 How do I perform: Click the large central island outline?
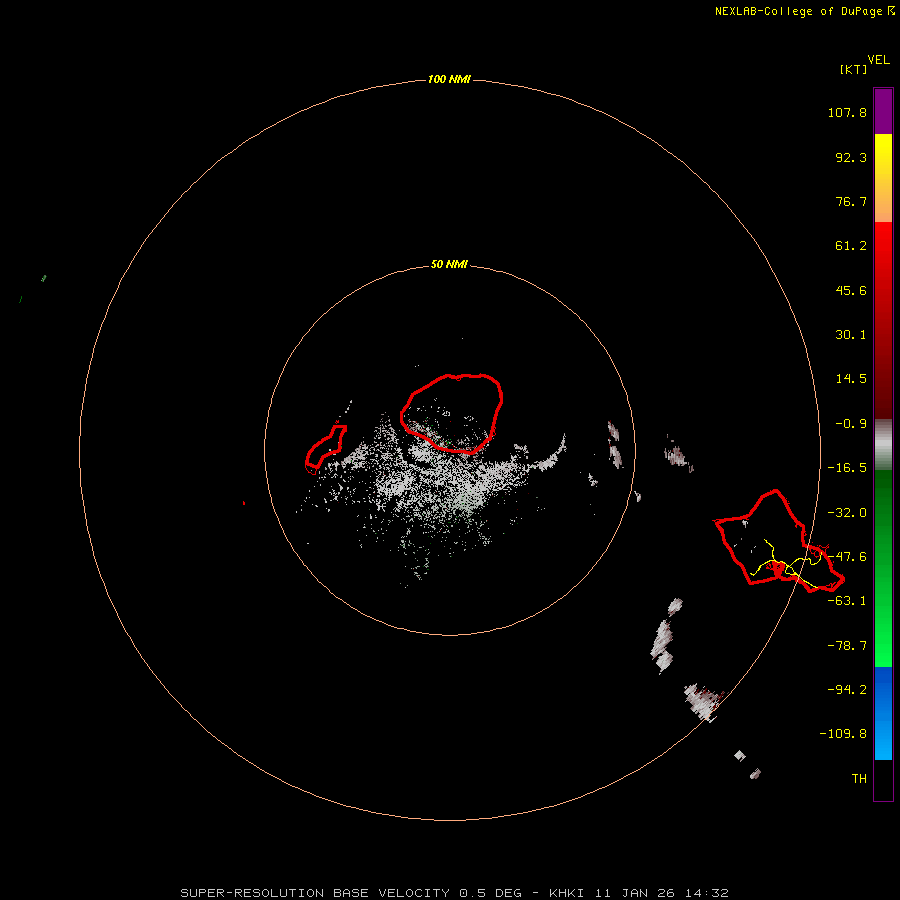452,413
